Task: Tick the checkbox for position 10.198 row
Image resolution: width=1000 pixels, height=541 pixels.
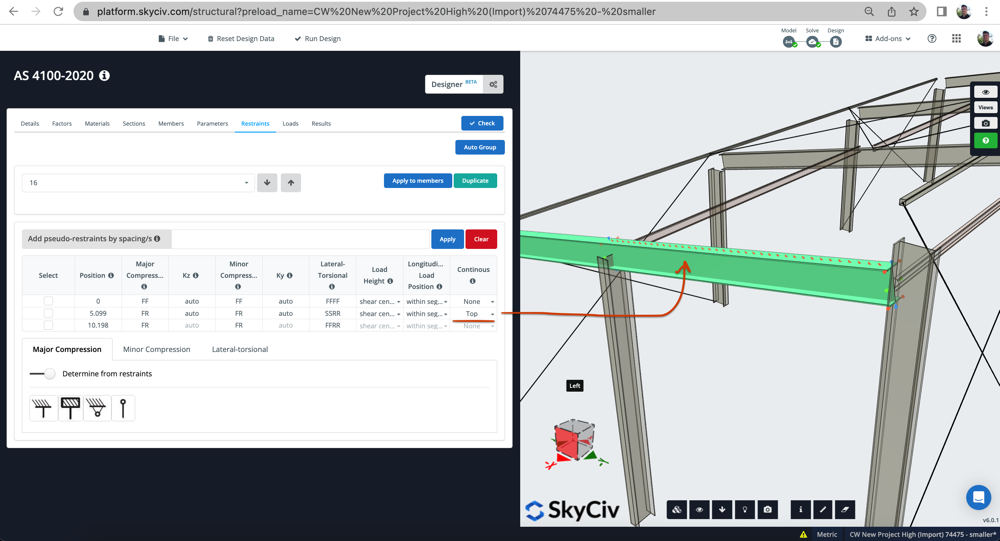Action: (x=48, y=325)
